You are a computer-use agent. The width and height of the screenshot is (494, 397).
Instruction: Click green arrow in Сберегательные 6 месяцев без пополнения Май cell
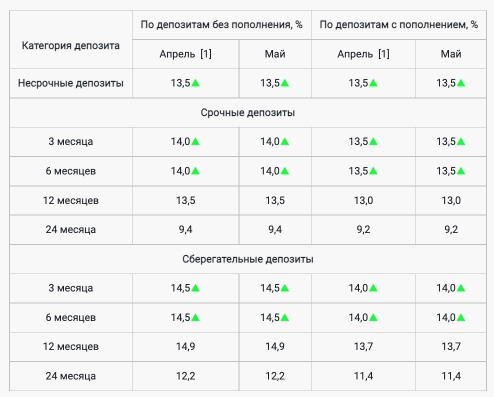(285, 317)
